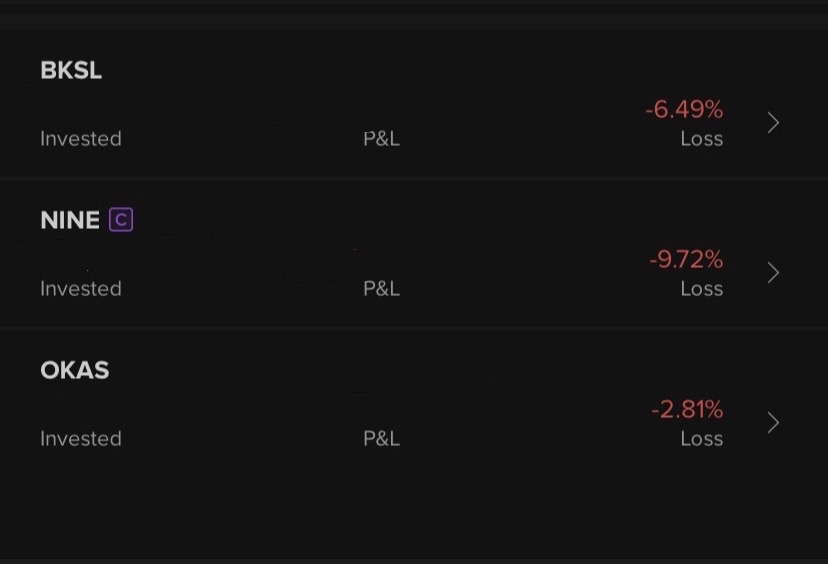Select the Loss label in NINE row
The width and height of the screenshot is (828, 564).
(701, 289)
